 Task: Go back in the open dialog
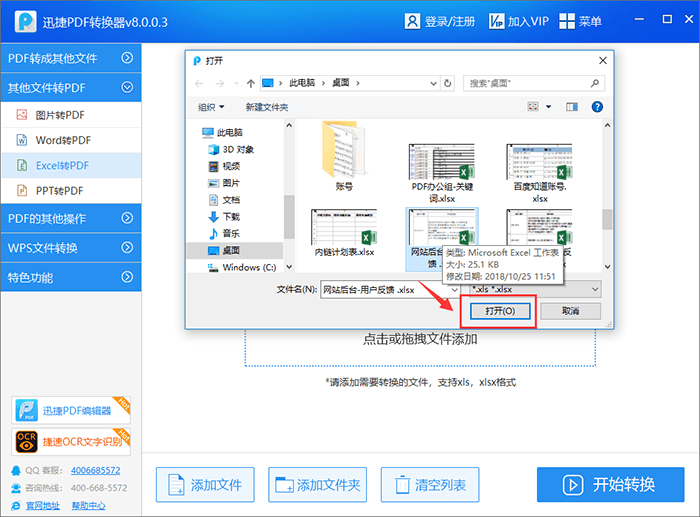point(199,83)
